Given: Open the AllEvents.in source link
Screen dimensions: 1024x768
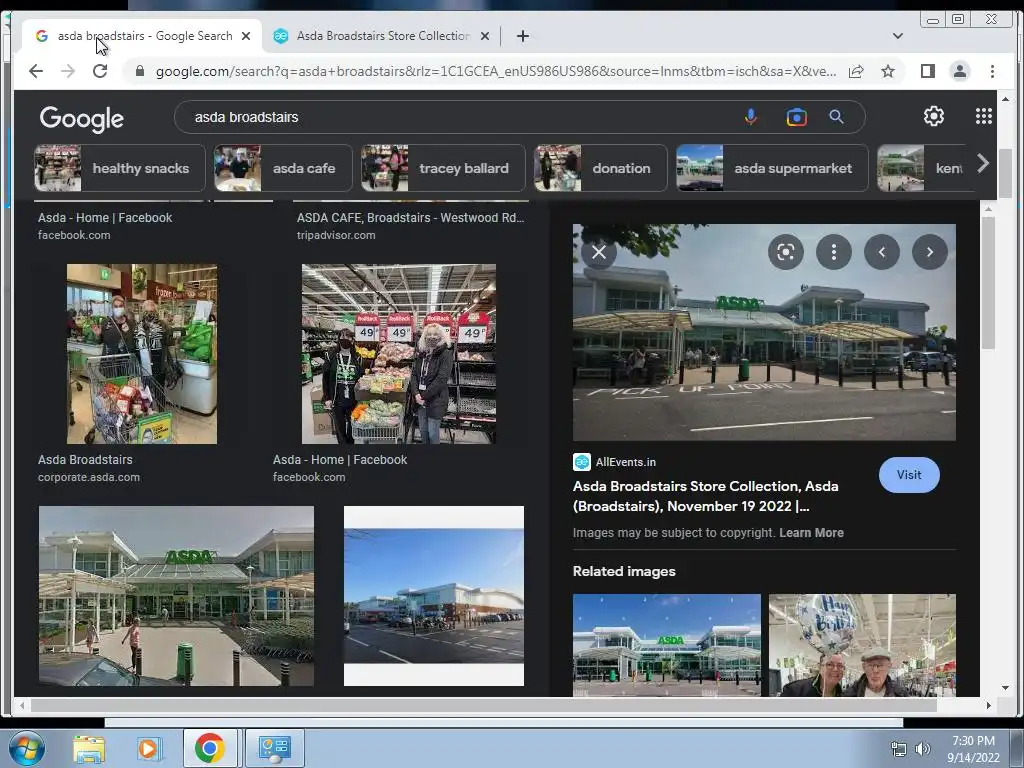Looking at the screenshot, I should (x=615, y=462).
